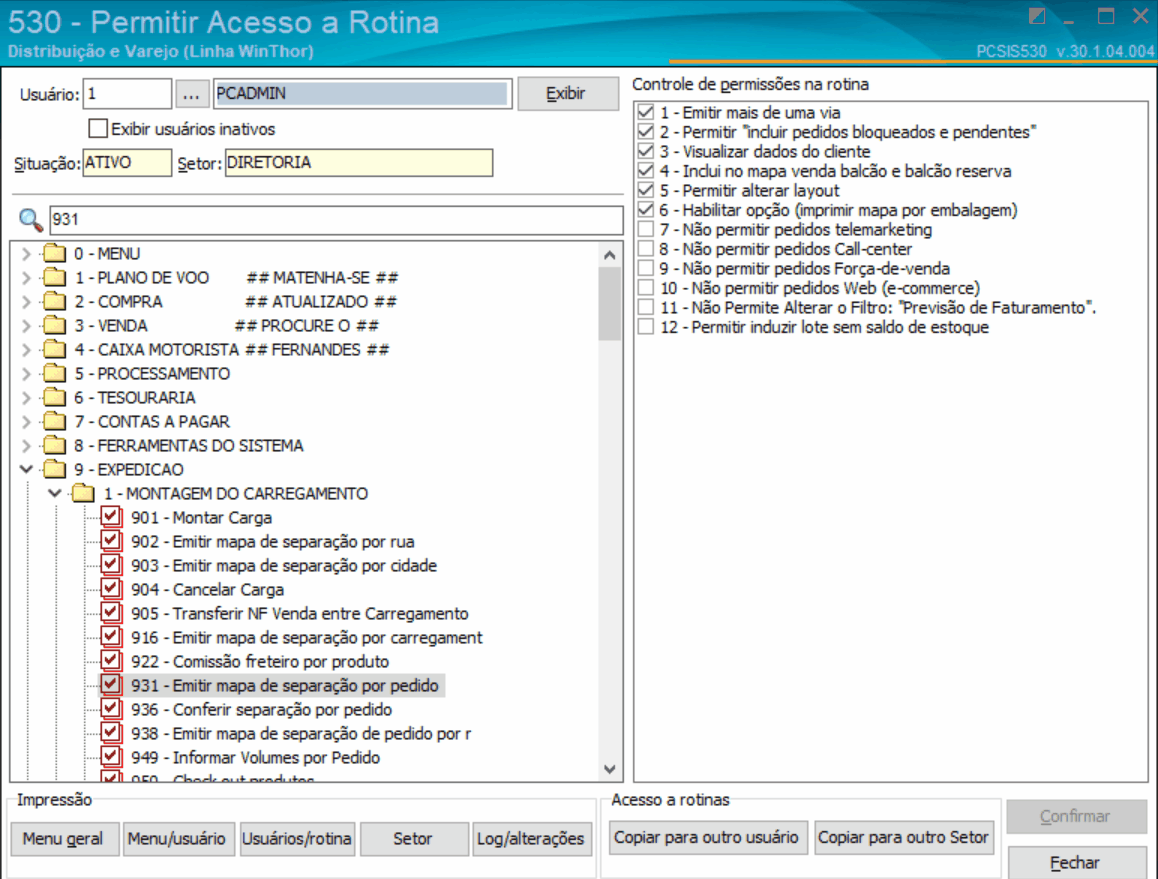Click the Exibir button
1158x879 pixels.
pos(567,94)
